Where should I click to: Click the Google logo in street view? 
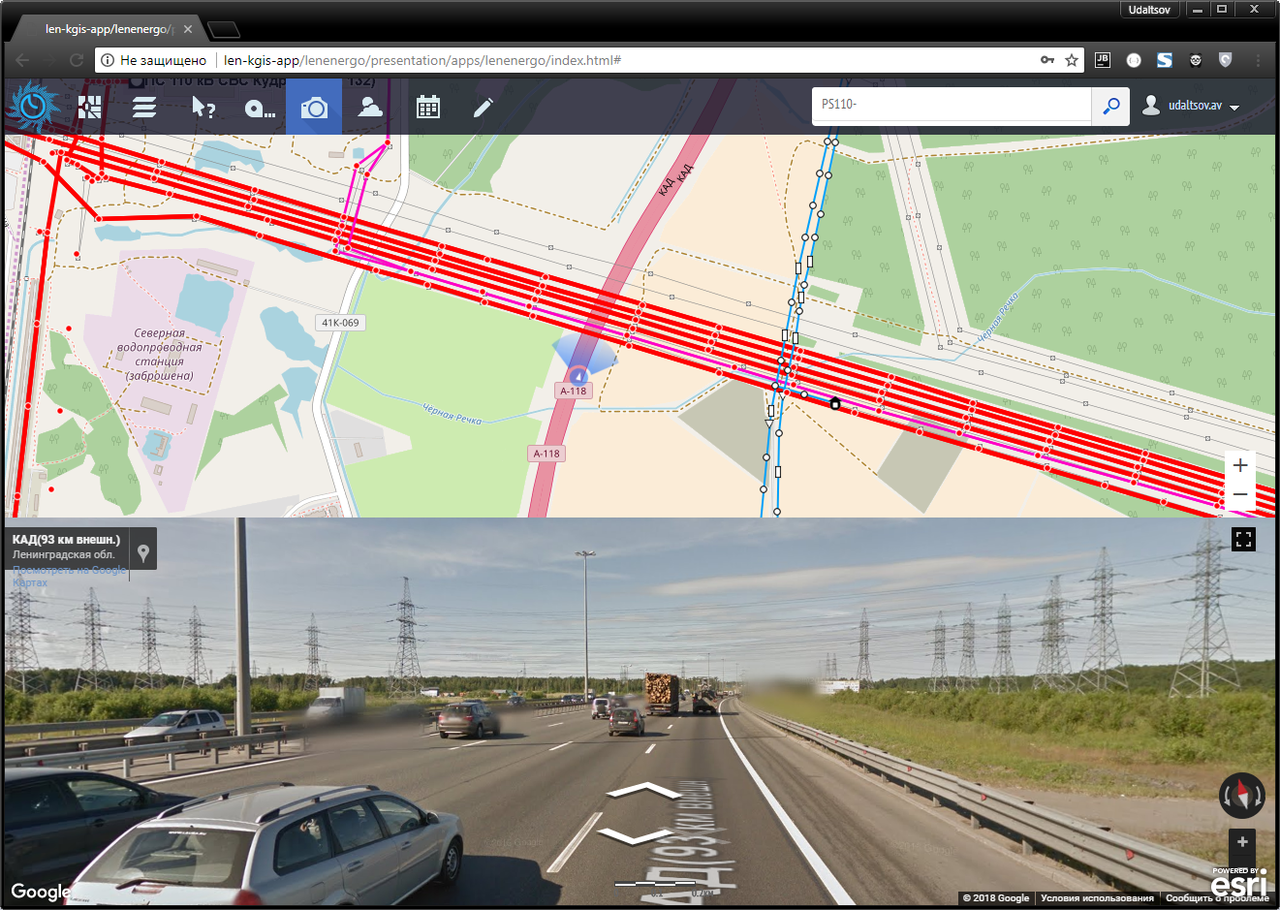41,892
